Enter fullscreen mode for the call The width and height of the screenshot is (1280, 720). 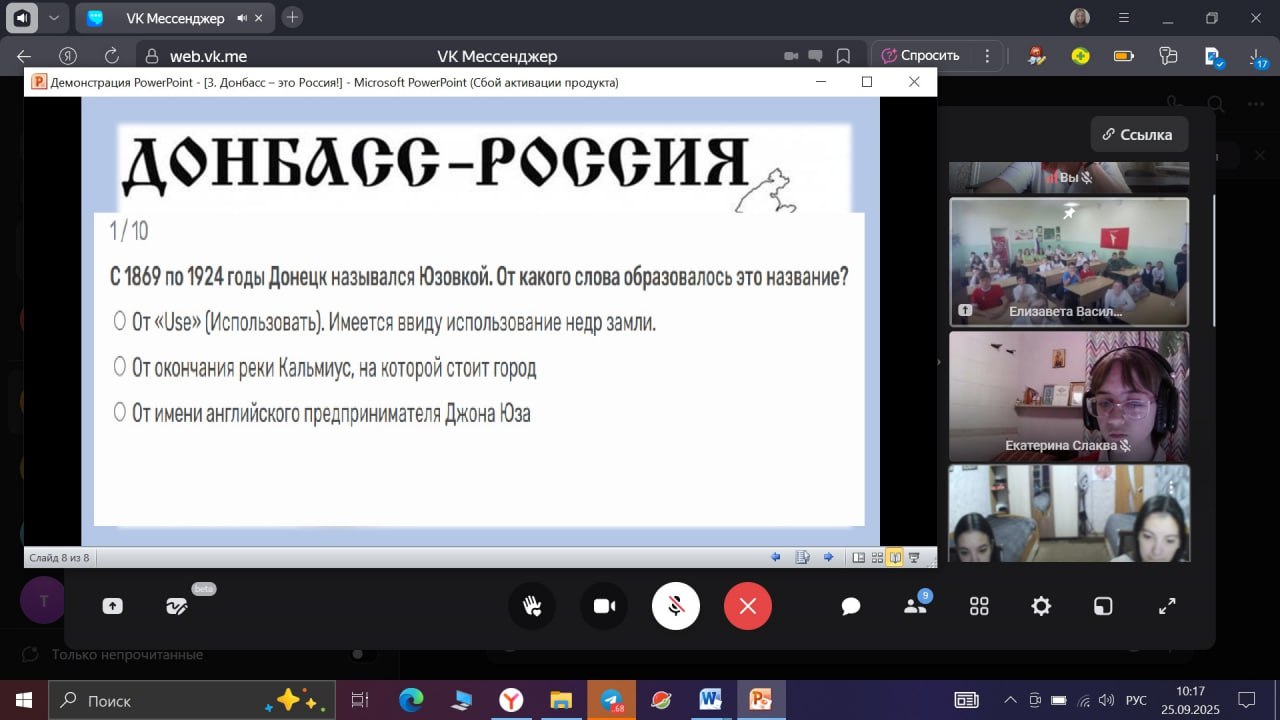pos(1167,606)
